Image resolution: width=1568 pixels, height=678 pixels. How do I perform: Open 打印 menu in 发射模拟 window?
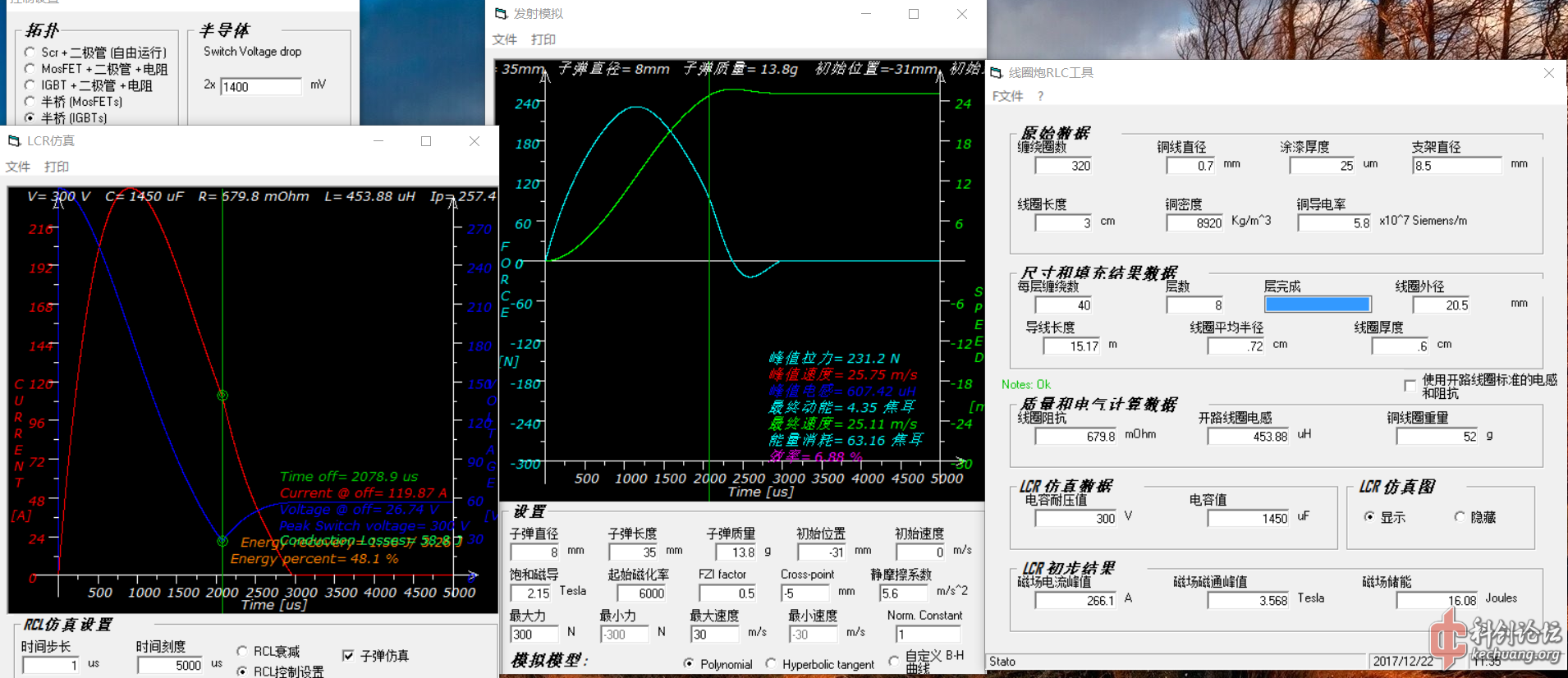tap(543, 39)
